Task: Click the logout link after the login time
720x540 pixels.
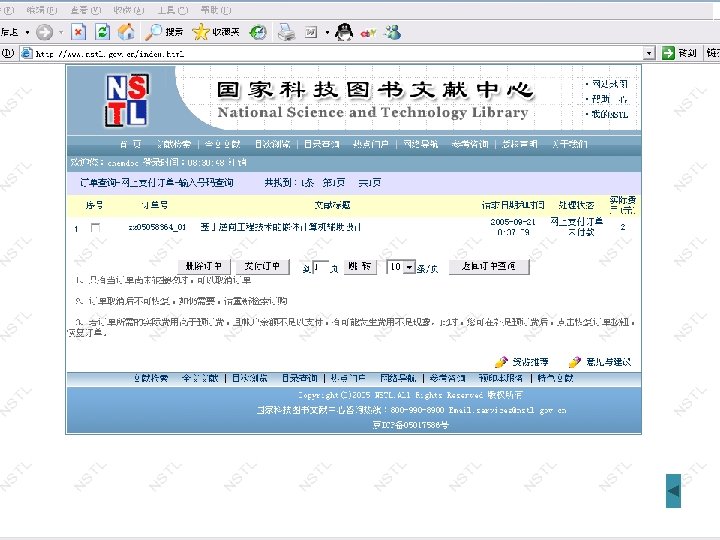Action: pyautogui.click(x=238, y=163)
